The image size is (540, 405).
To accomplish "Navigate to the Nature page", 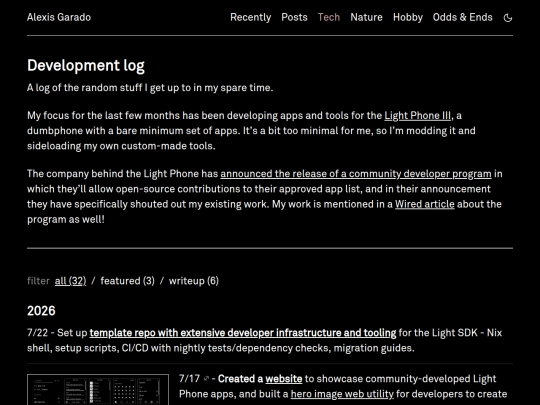I will tap(366, 17).
